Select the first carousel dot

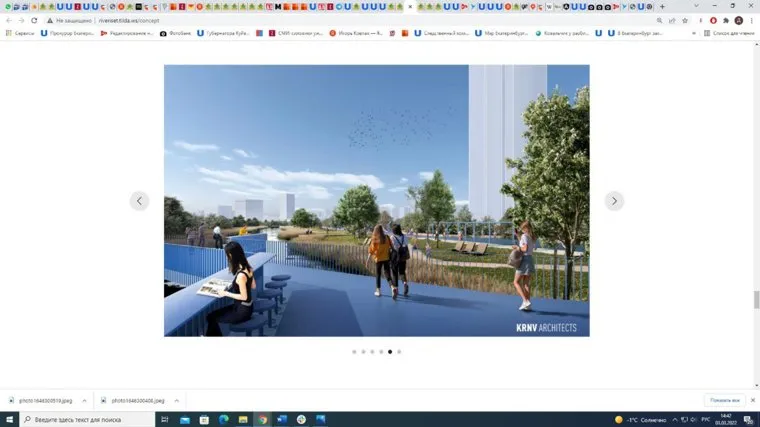(354, 352)
